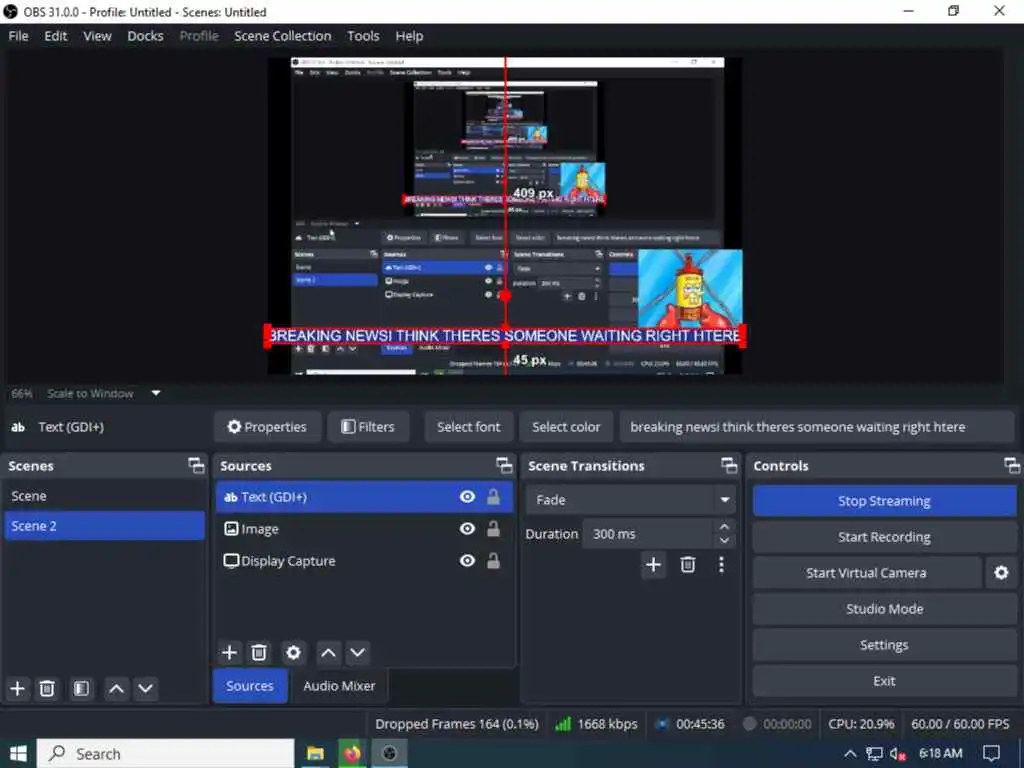The width and height of the screenshot is (1024, 768).
Task: Open the View menu
Action: pos(97,36)
